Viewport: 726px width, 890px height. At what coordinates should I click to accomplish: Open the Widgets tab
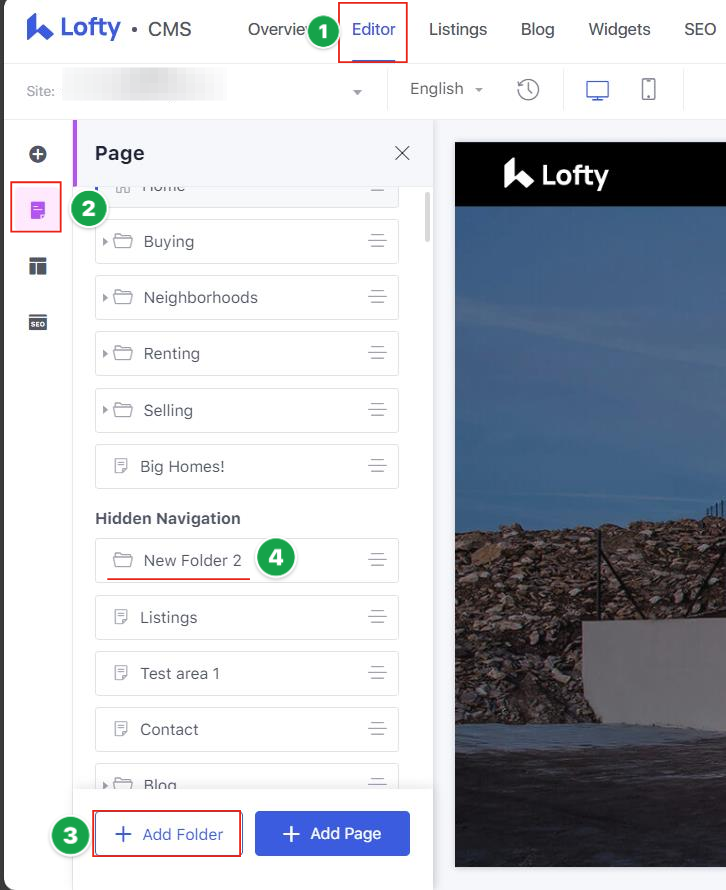(x=619, y=30)
